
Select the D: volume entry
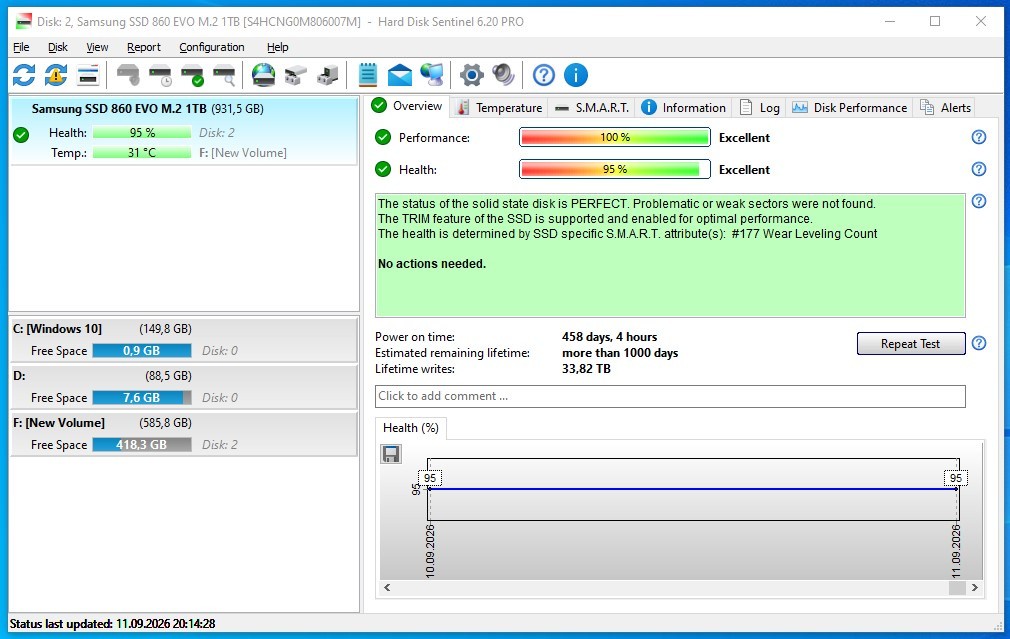[184, 386]
